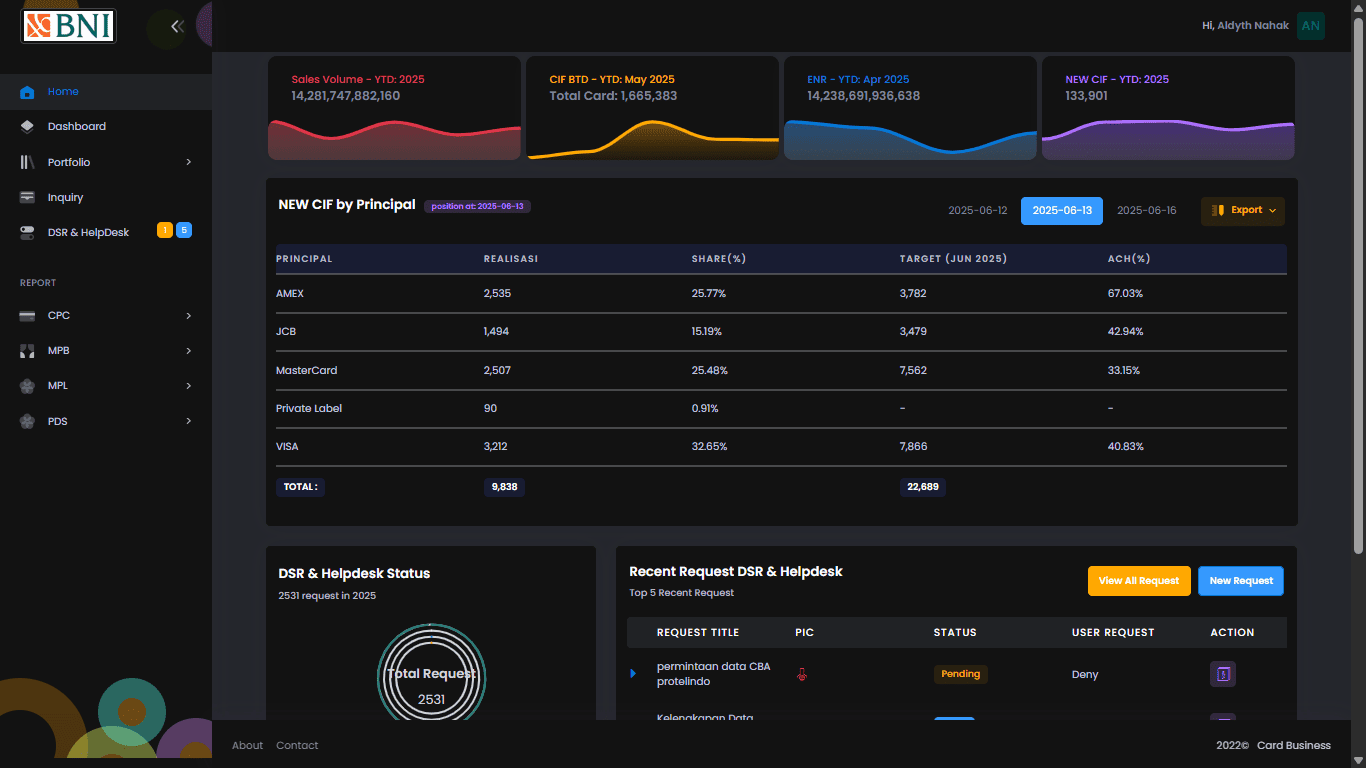
Task: Select the 2025-06-16 date tab
Action: coord(1147,211)
